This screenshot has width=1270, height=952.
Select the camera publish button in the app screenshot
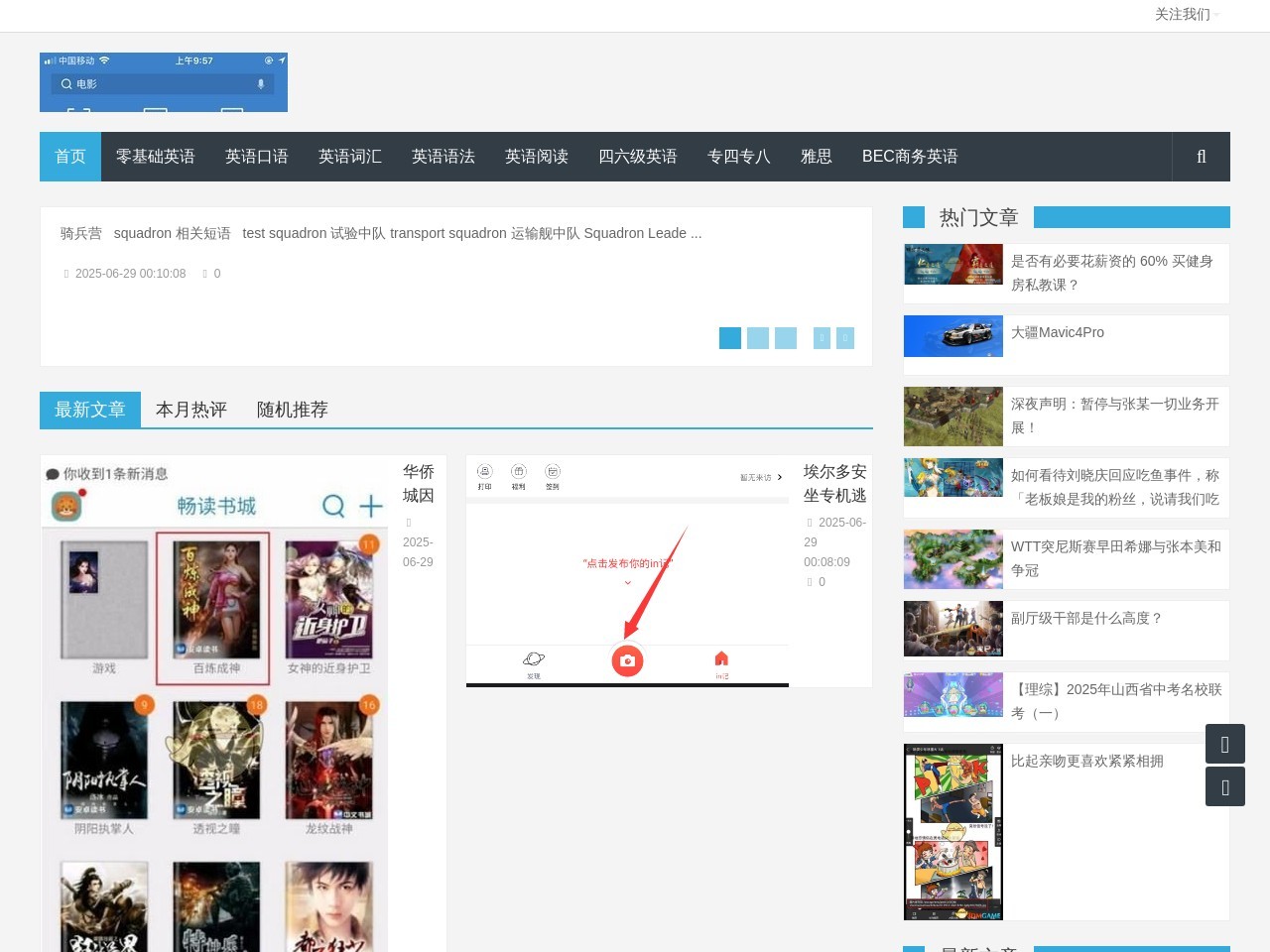pos(627,660)
